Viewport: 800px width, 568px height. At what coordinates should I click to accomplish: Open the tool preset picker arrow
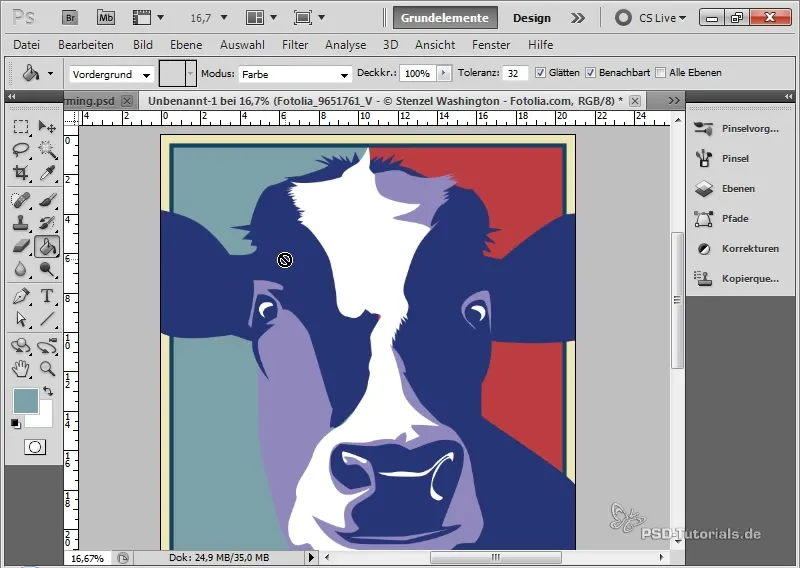(51, 73)
